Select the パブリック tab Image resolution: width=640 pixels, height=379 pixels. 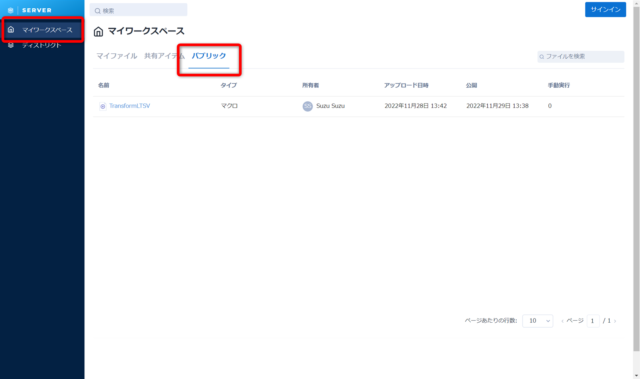[209, 56]
